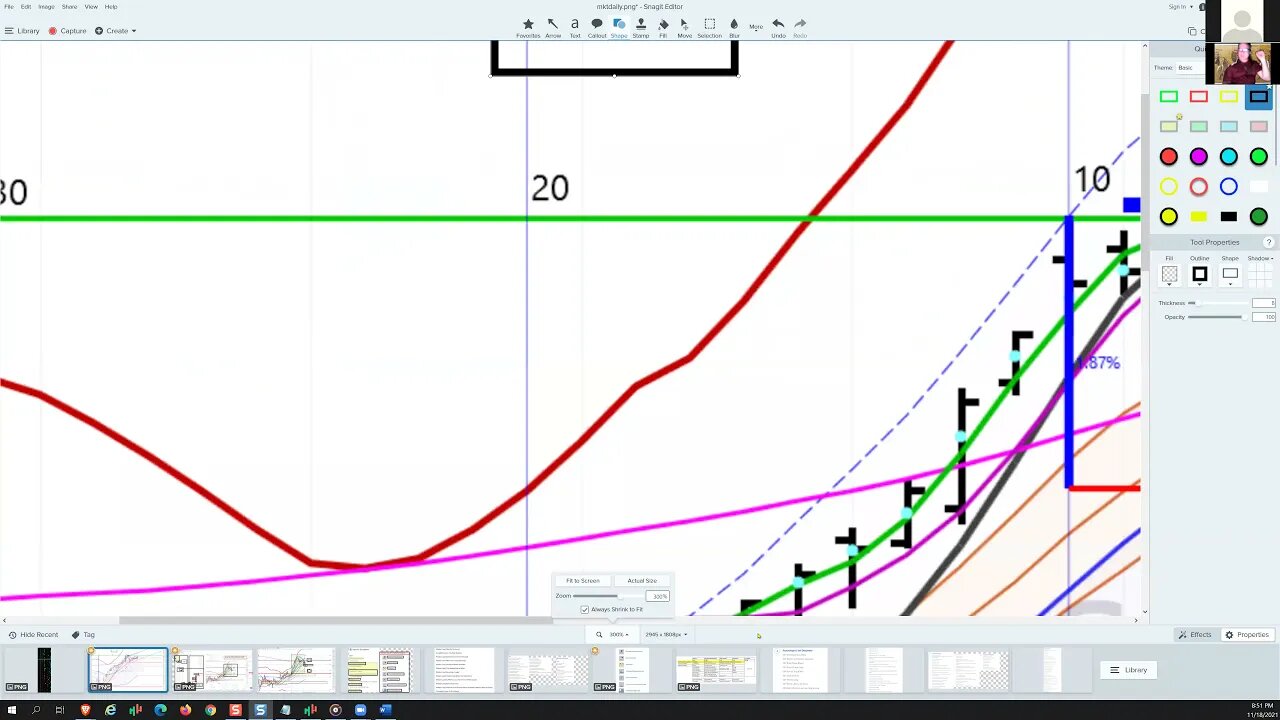Viewport: 1280px width, 720px height.
Task: Hide the Recent captures tray
Action: tap(33, 635)
